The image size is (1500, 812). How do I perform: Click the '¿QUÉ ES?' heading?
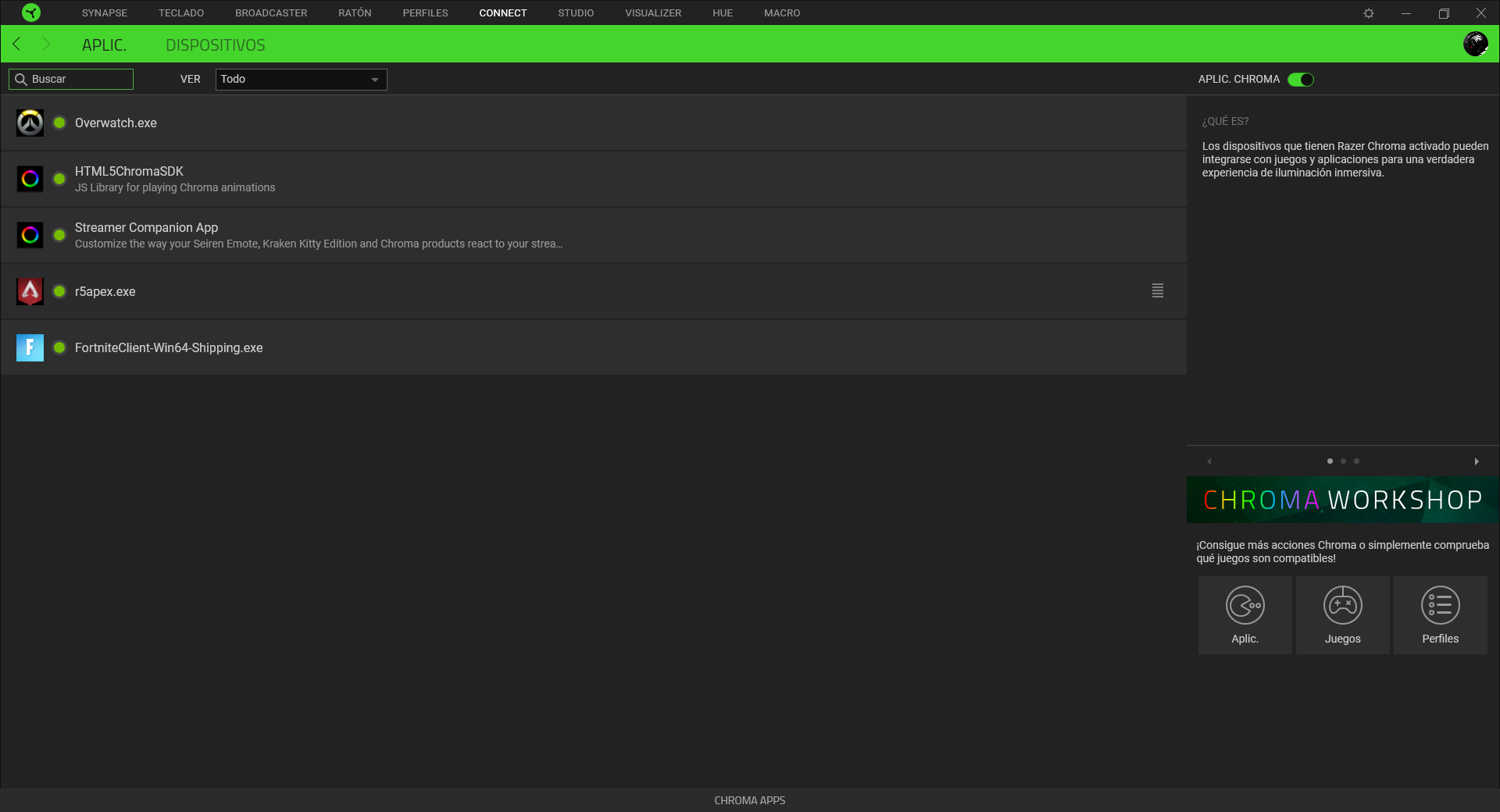click(x=1225, y=122)
